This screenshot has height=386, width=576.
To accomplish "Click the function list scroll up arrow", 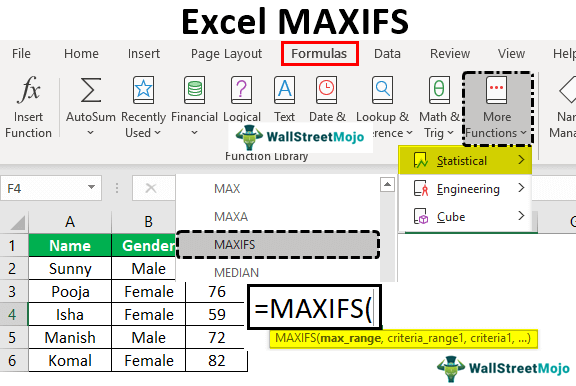I will pyautogui.click(x=387, y=184).
